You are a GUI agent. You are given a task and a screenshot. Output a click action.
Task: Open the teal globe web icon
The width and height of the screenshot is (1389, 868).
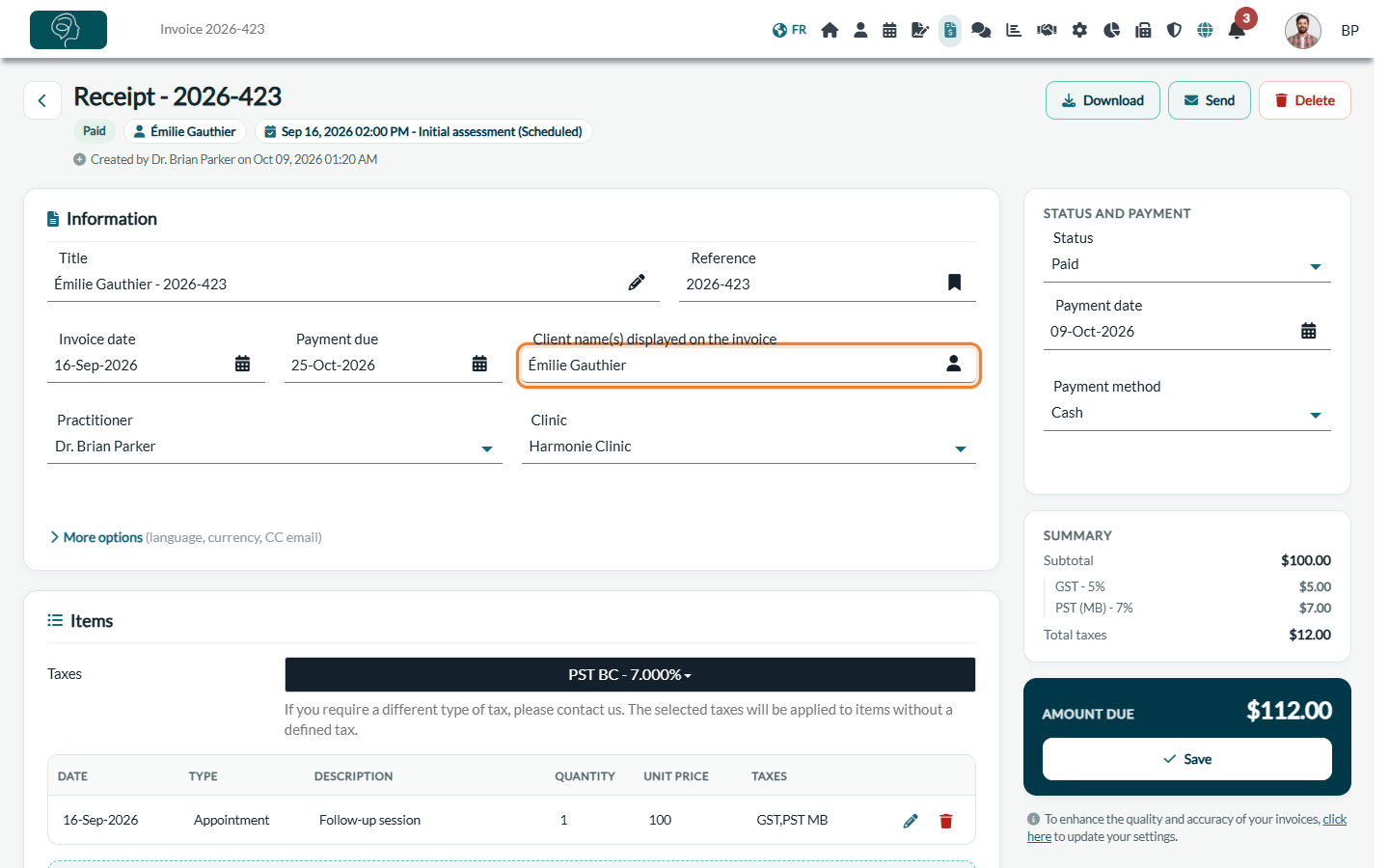coord(1205,30)
